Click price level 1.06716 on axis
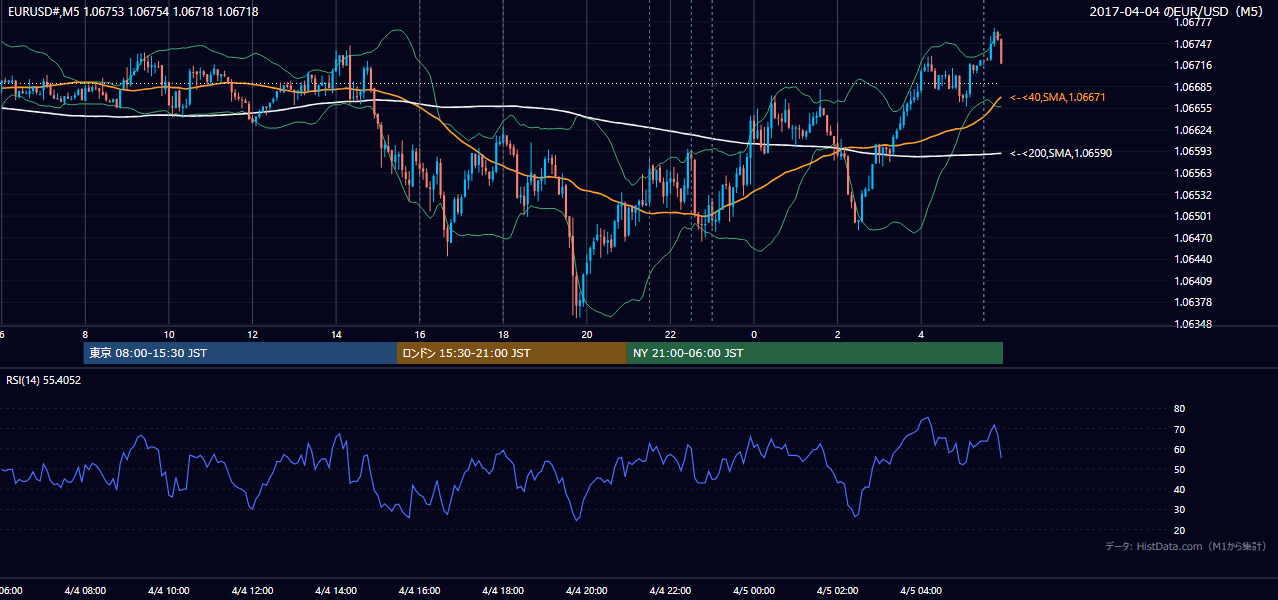The image size is (1278, 600). [1194, 65]
